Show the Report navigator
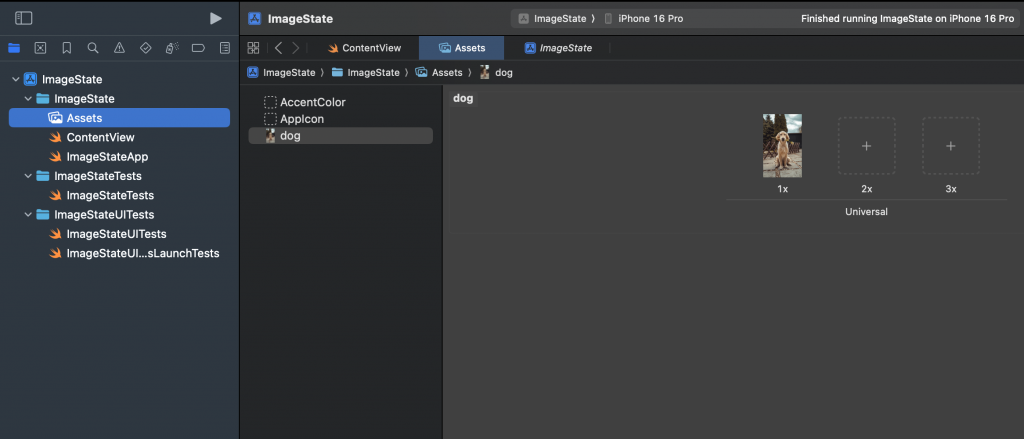The height and width of the screenshot is (439, 1024). tap(224, 48)
